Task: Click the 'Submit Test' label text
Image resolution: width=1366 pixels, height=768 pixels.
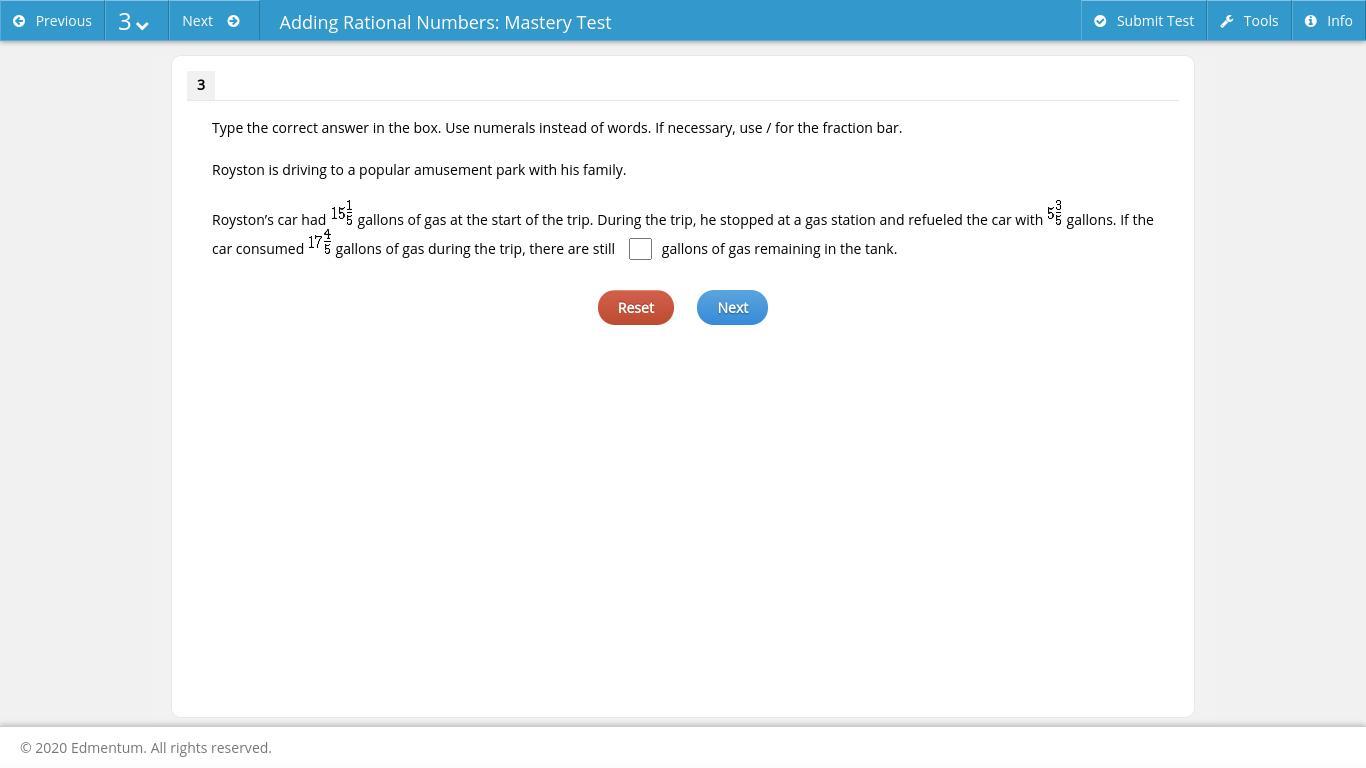Action: [x=1155, y=21]
